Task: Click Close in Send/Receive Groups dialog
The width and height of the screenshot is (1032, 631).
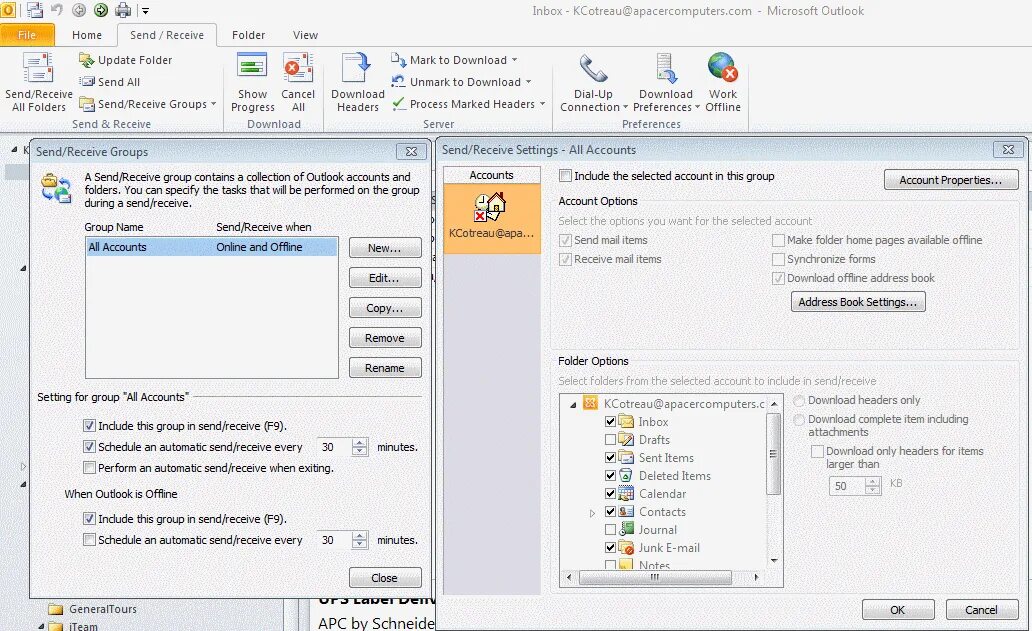Action: (x=385, y=578)
